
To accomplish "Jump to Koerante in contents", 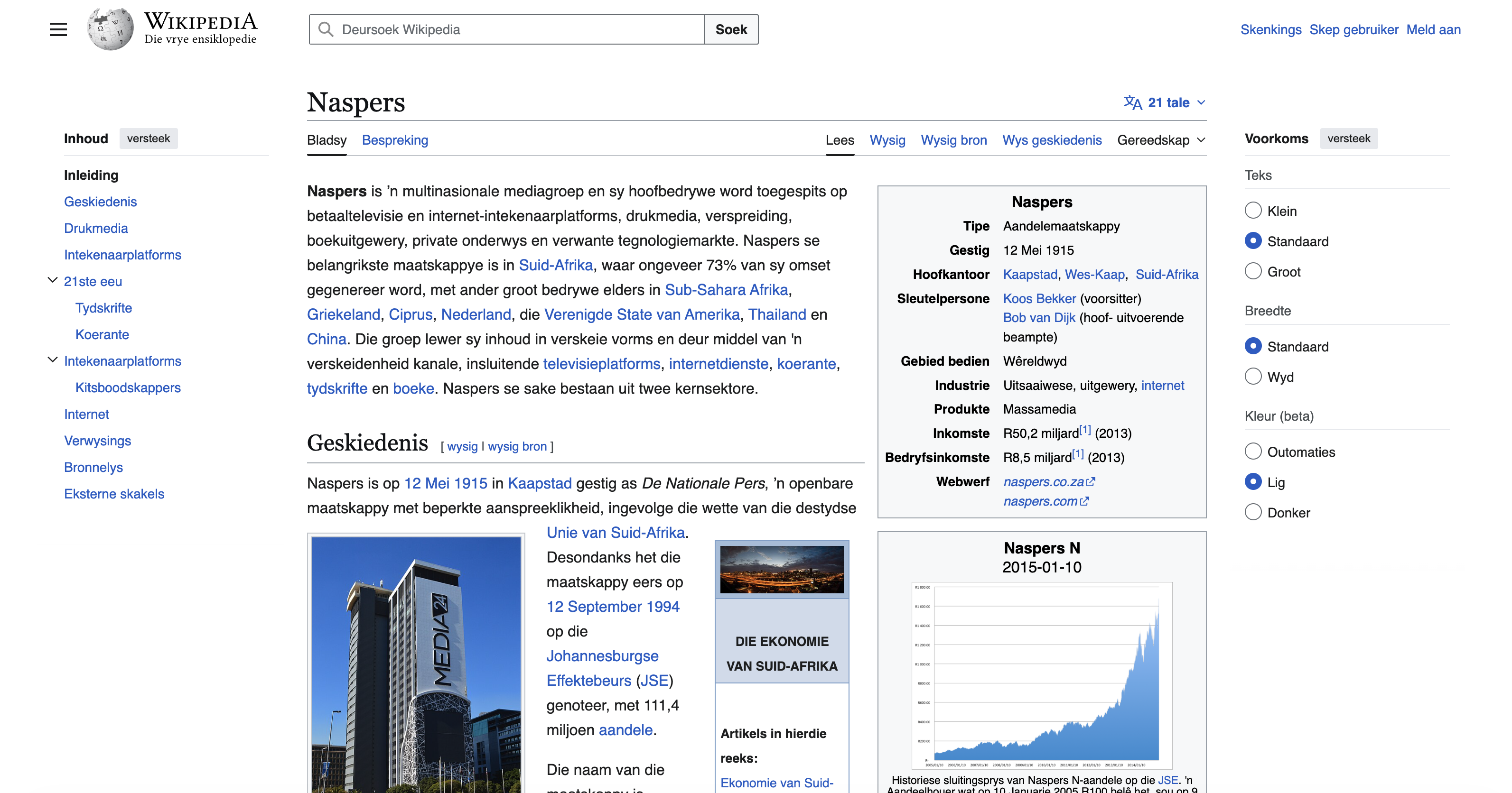I will pos(102,334).
